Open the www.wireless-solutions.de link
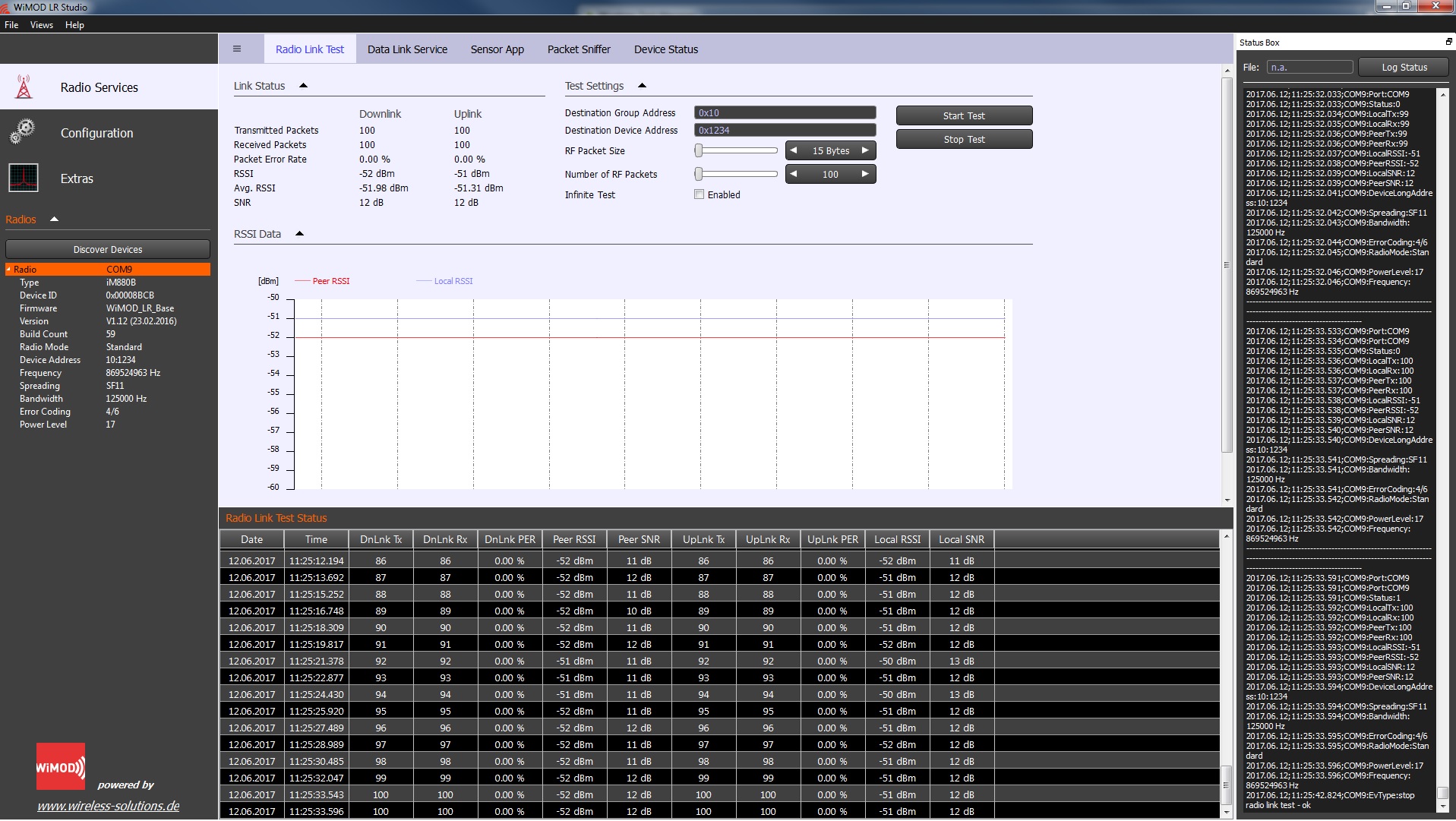1456x821 pixels. 109,806
